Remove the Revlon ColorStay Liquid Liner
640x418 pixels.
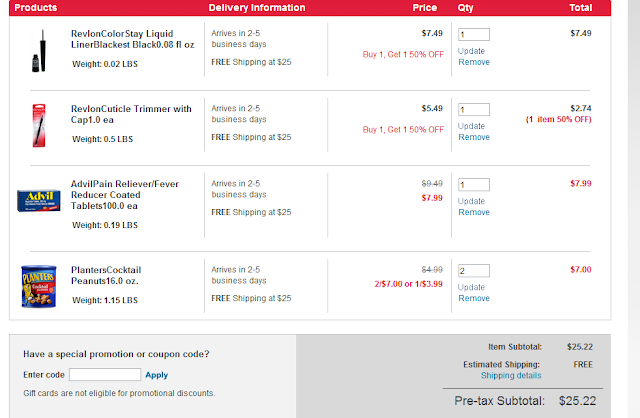[474, 62]
